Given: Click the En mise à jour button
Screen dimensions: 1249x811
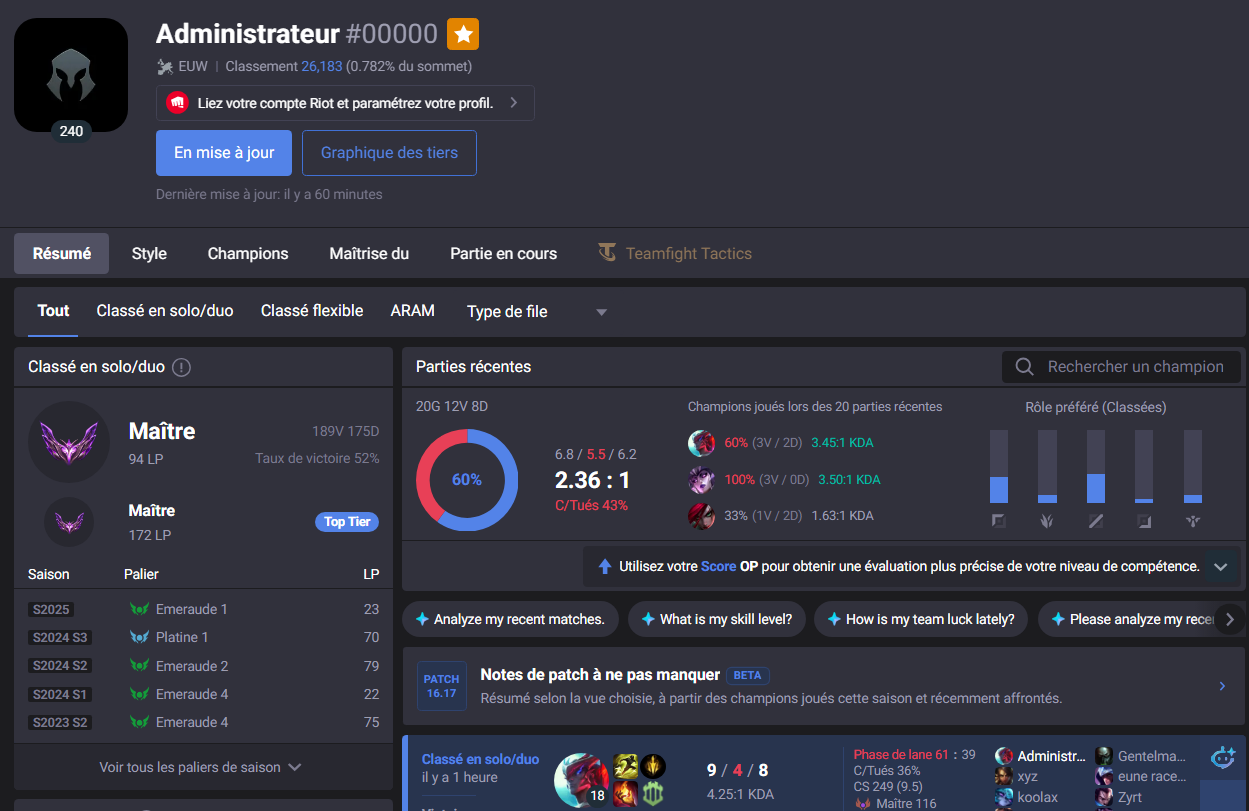Looking at the screenshot, I should (224, 153).
